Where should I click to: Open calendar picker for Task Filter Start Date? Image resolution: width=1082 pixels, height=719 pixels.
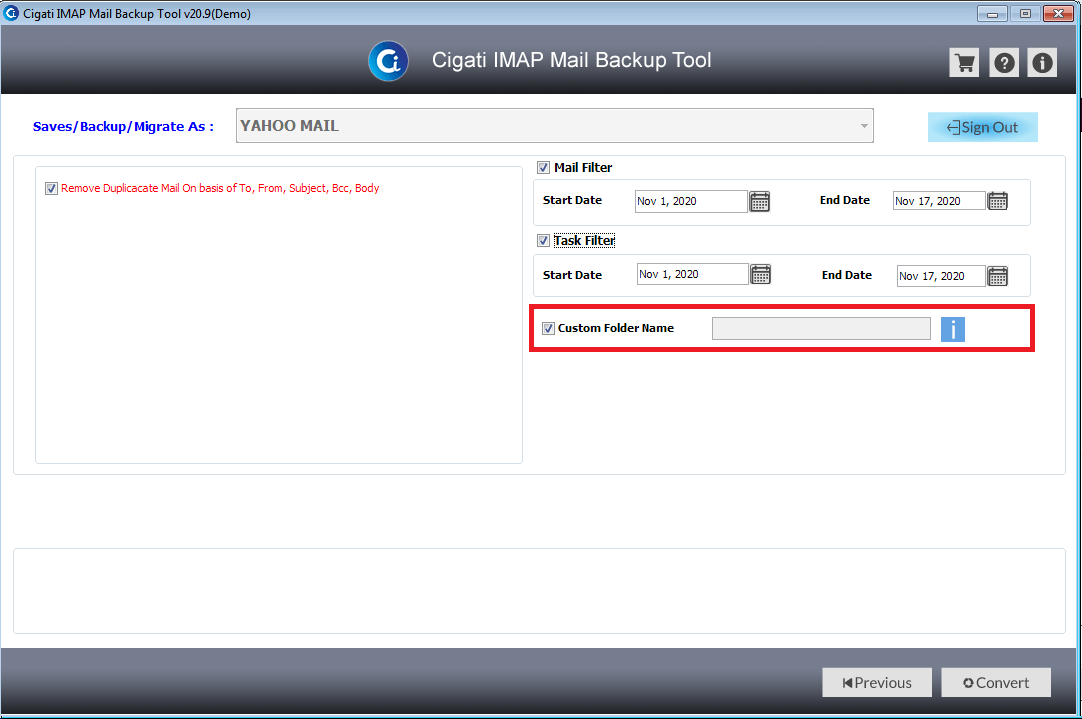pos(760,275)
